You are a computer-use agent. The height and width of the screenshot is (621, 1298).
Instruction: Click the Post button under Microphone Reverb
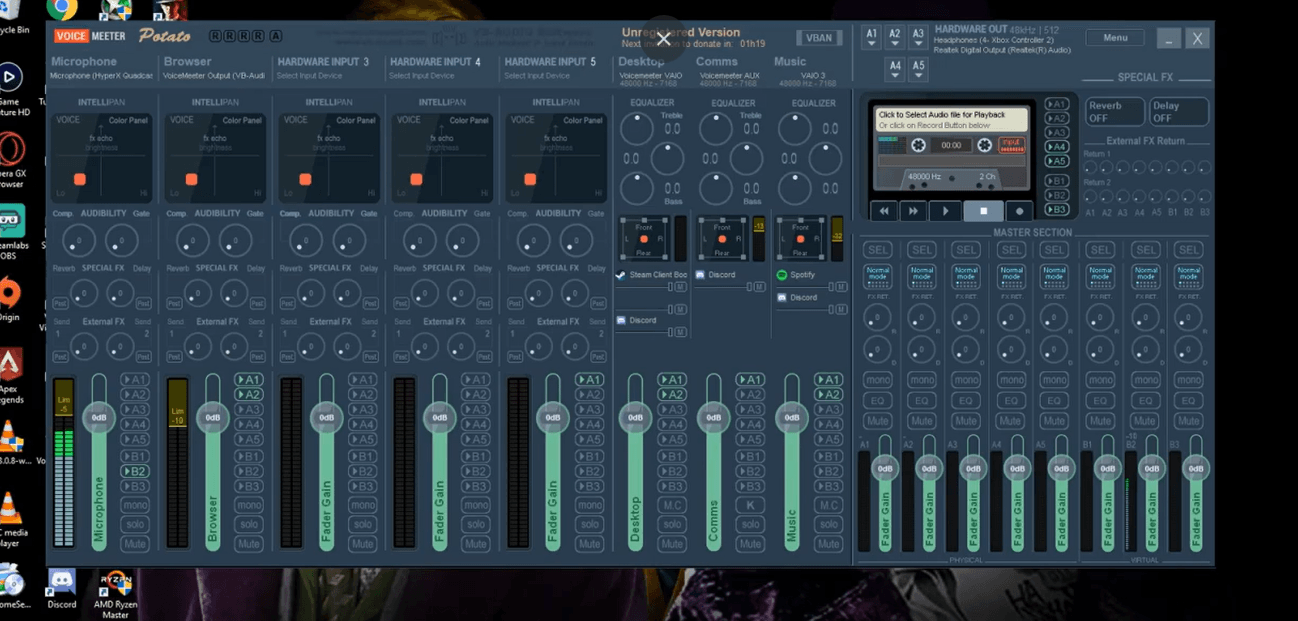coord(61,303)
